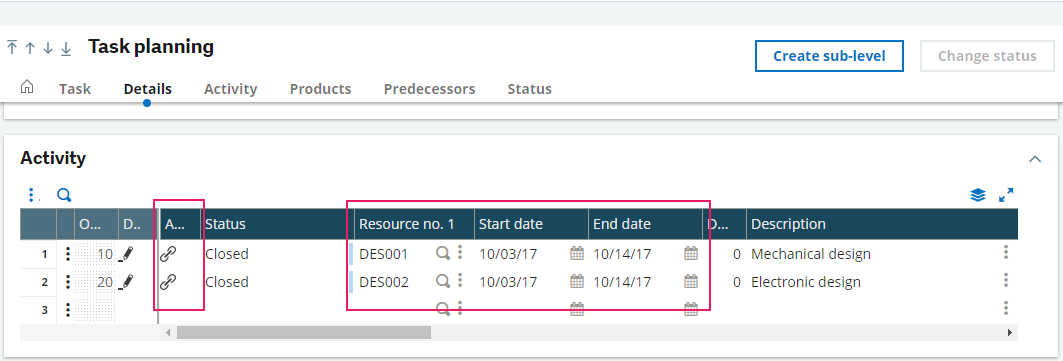Select the Resource no. 1 column header

click(x=414, y=224)
